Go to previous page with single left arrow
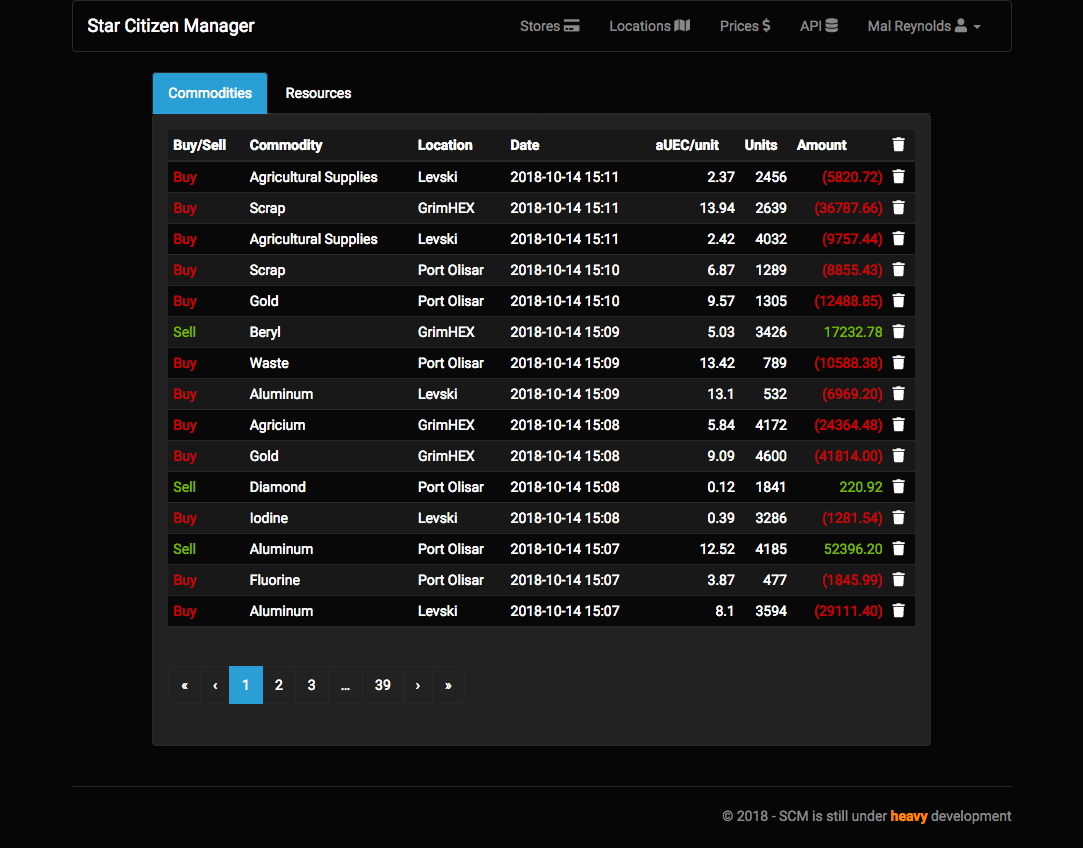 pyautogui.click(x=215, y=685)
